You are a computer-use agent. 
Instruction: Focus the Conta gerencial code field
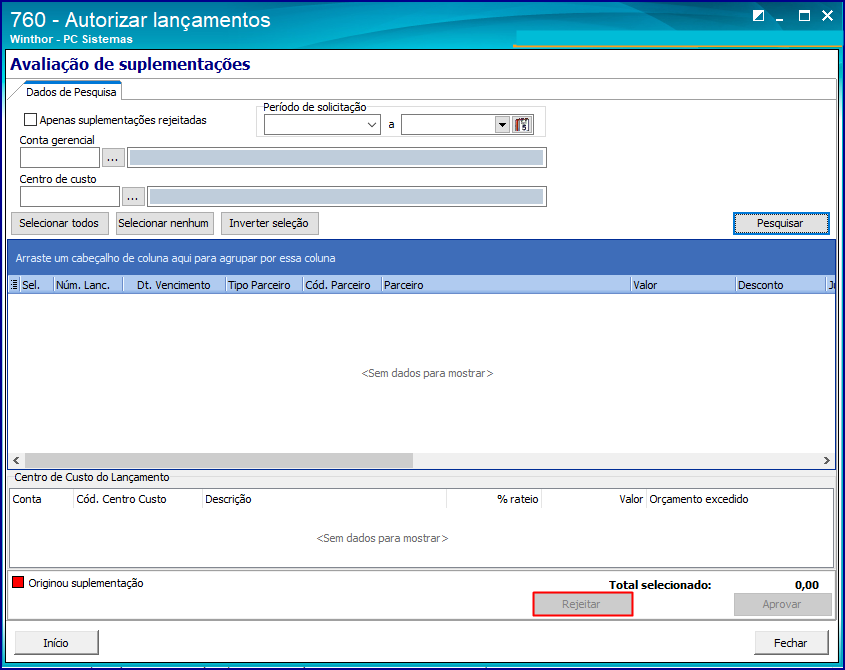point(60,158)
